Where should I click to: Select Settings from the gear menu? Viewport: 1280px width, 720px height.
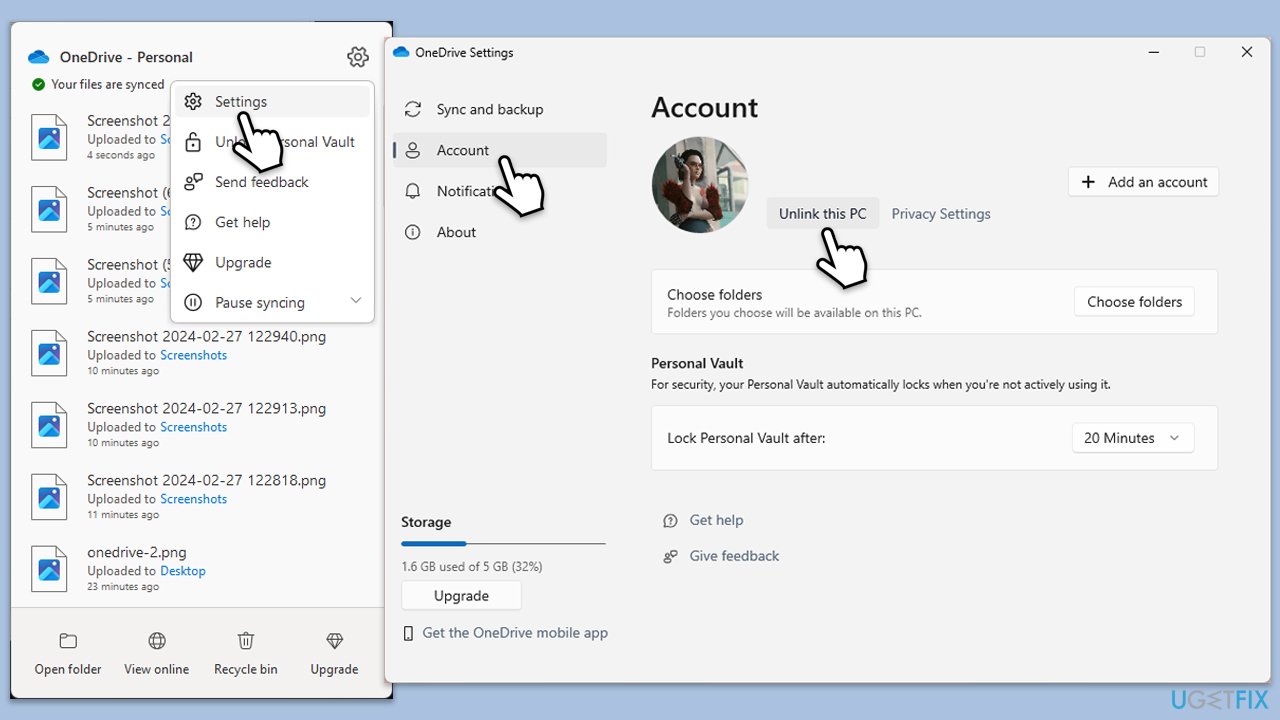point(241,102)
